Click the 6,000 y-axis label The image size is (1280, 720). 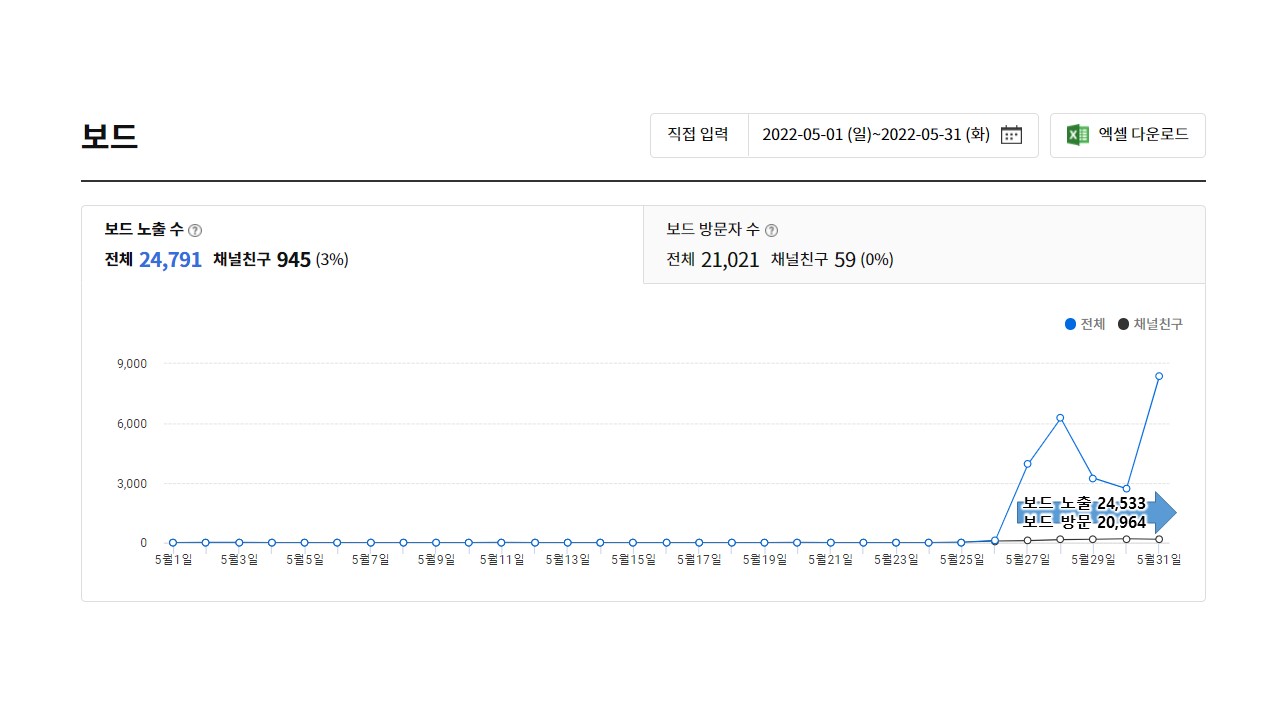click(x=131, y=424)
